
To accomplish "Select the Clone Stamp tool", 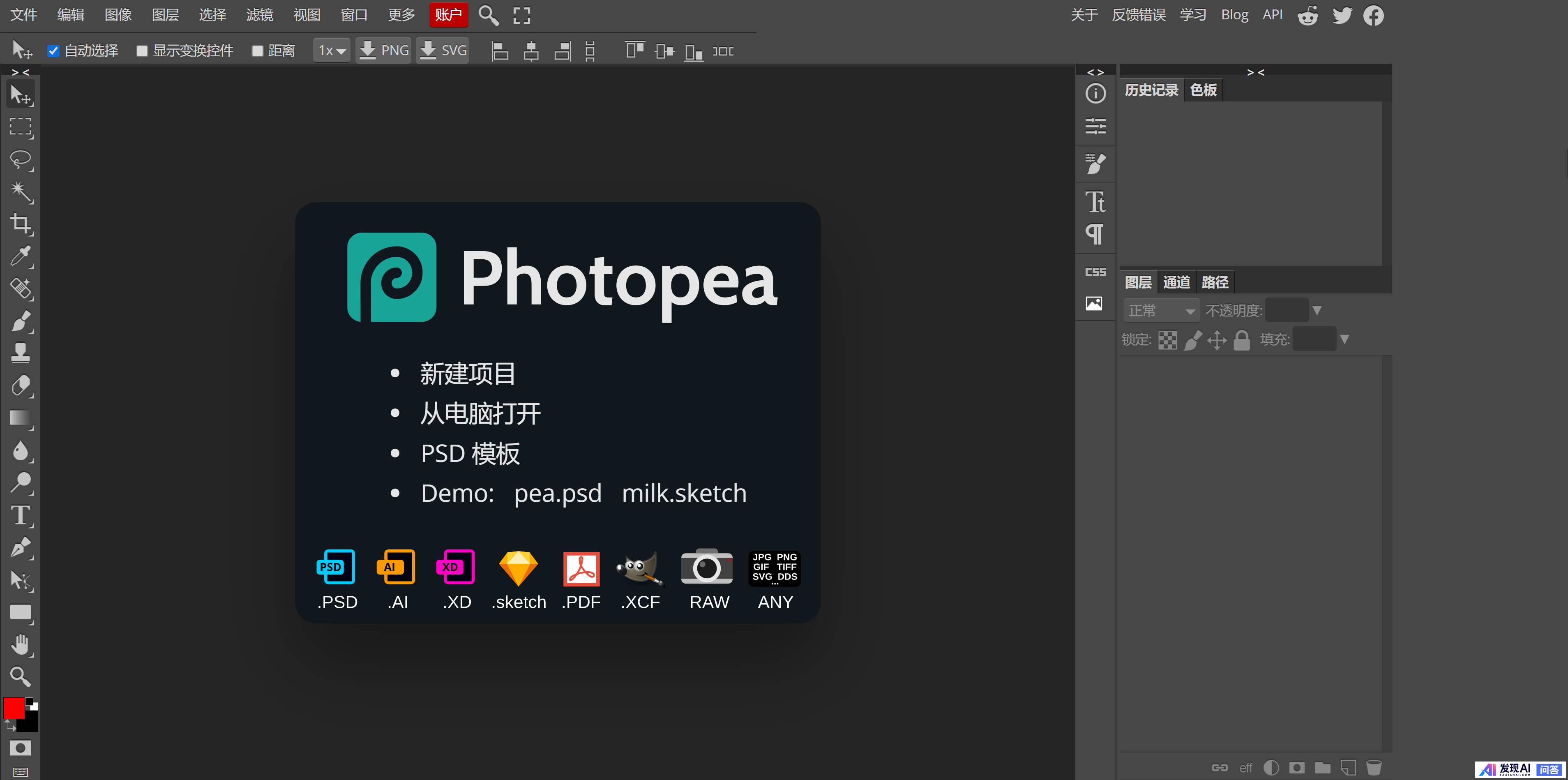I will 21,353.
